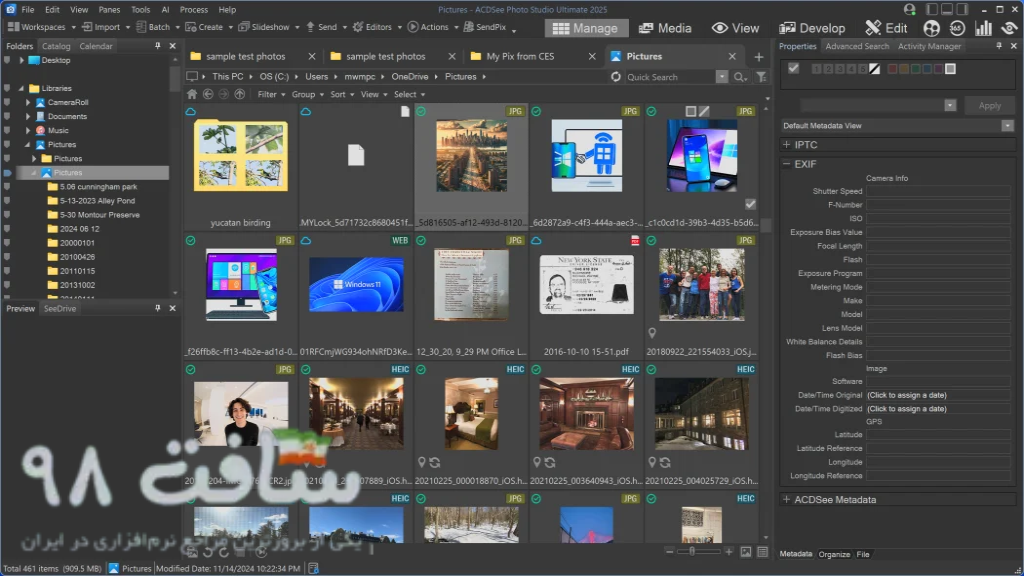
Task: Open the Quick Search dropdown arrow
Action: coord(722,77)
